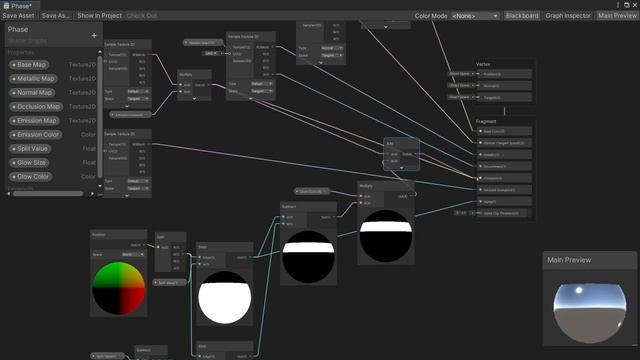
Task: Click the Step node Edge(1) input port
Action: (x=200, y=258)
